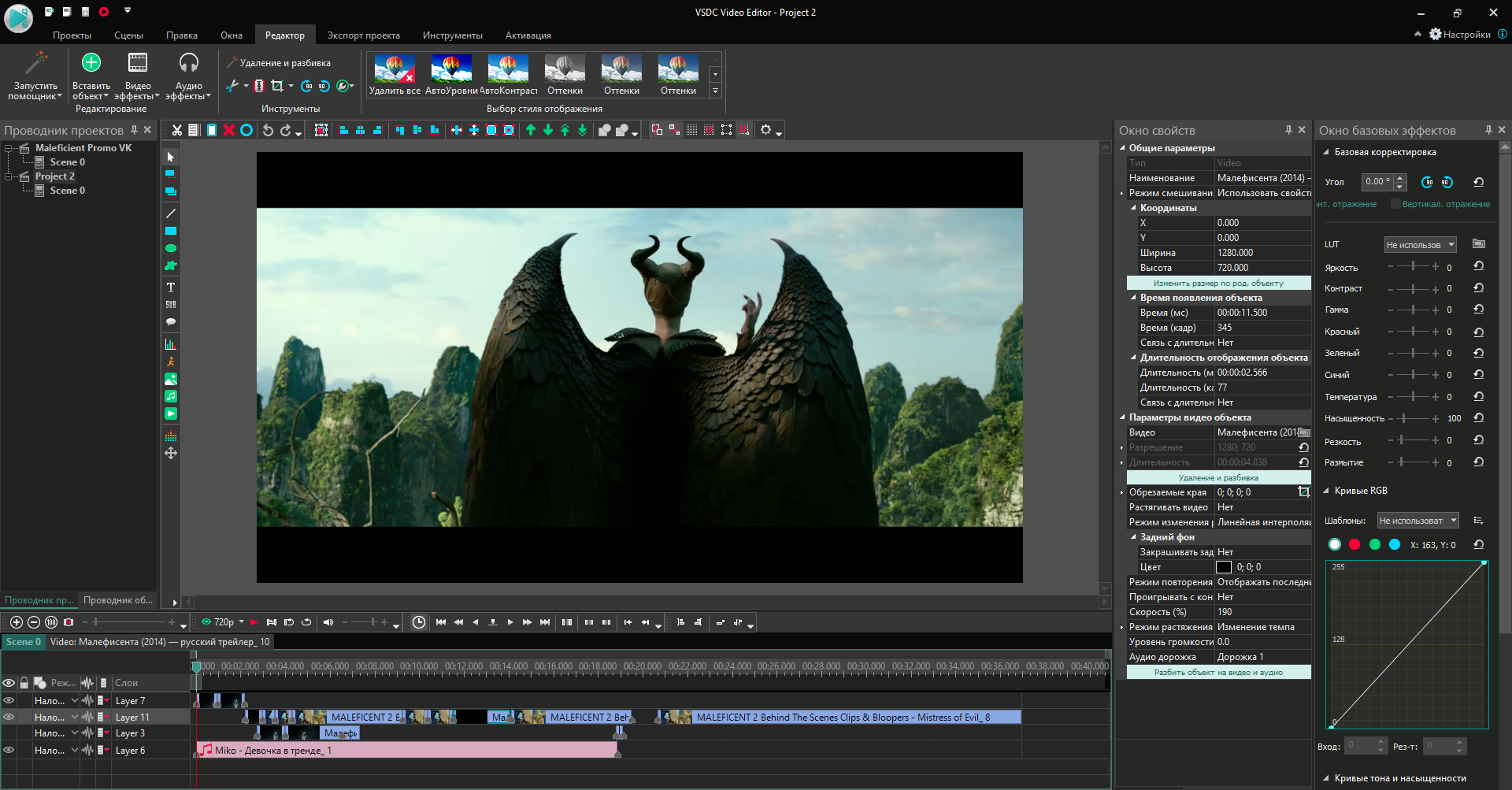Select the Chart tool icon
Screen dimensions: 1512x790
pos(170,344)
